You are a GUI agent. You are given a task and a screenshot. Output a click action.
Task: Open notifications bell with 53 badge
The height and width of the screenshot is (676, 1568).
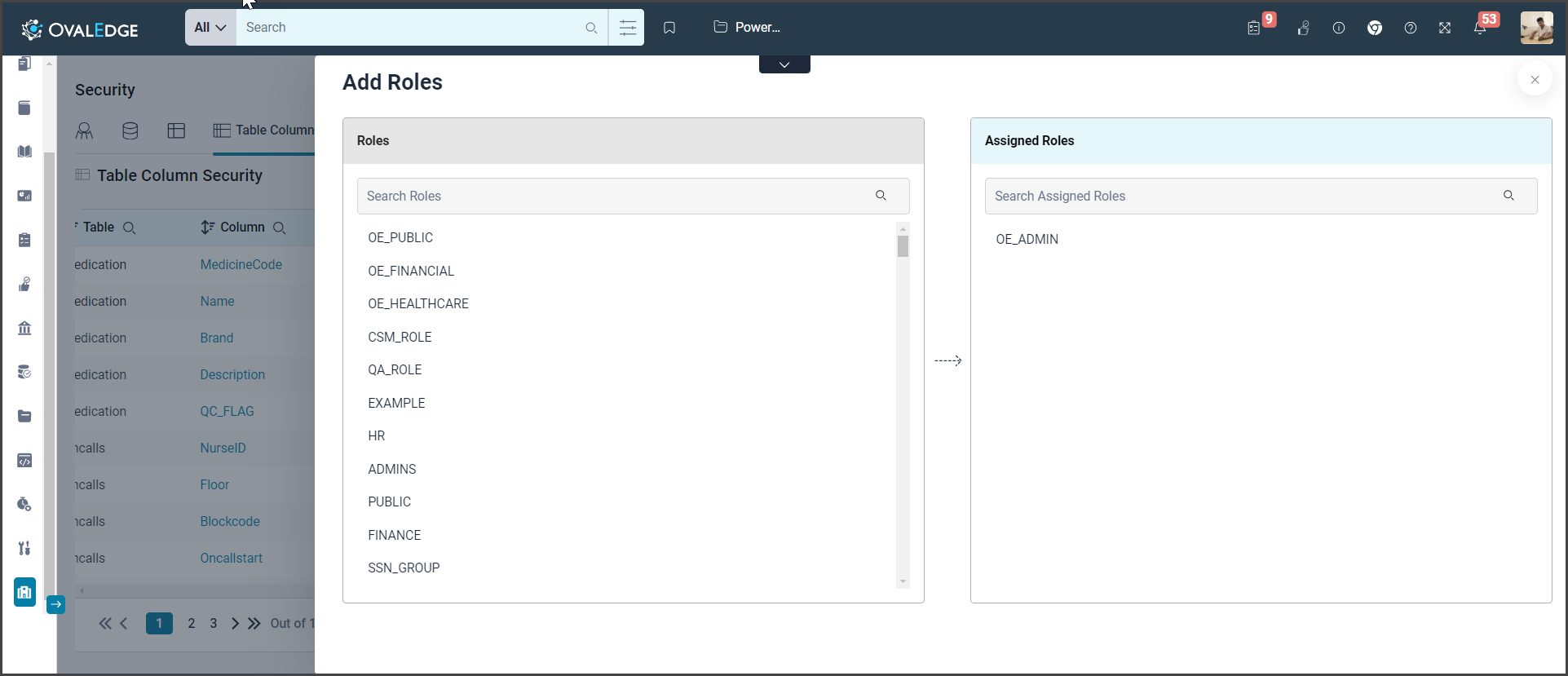coord(1480,28)
